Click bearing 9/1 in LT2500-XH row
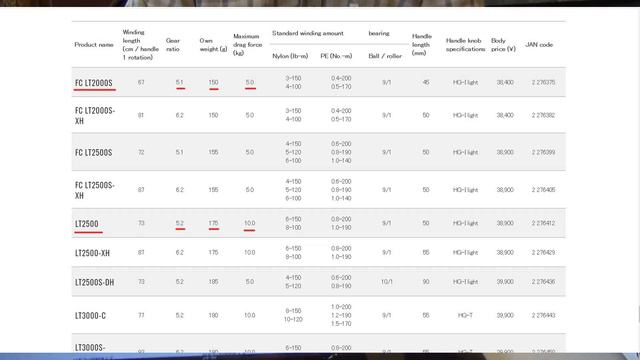The height and width of the screenshot is (360, 640). coord(387,252)
